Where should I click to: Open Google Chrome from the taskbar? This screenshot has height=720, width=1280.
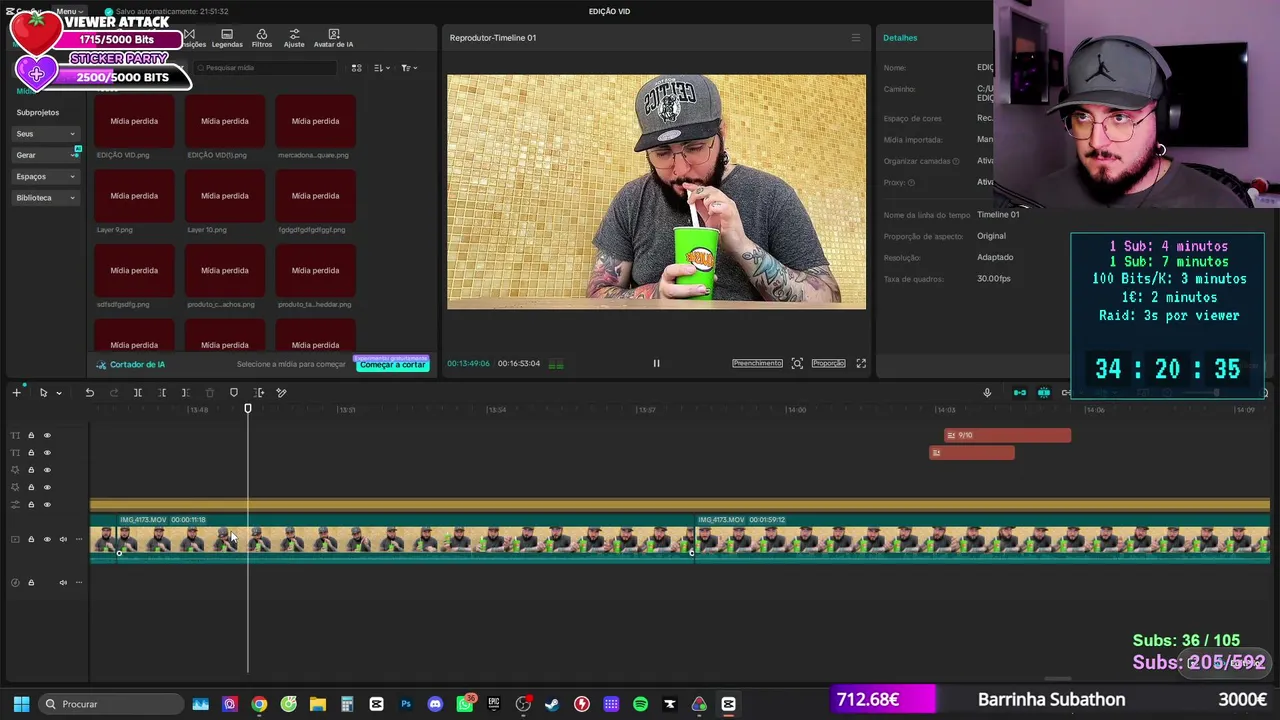259,704
